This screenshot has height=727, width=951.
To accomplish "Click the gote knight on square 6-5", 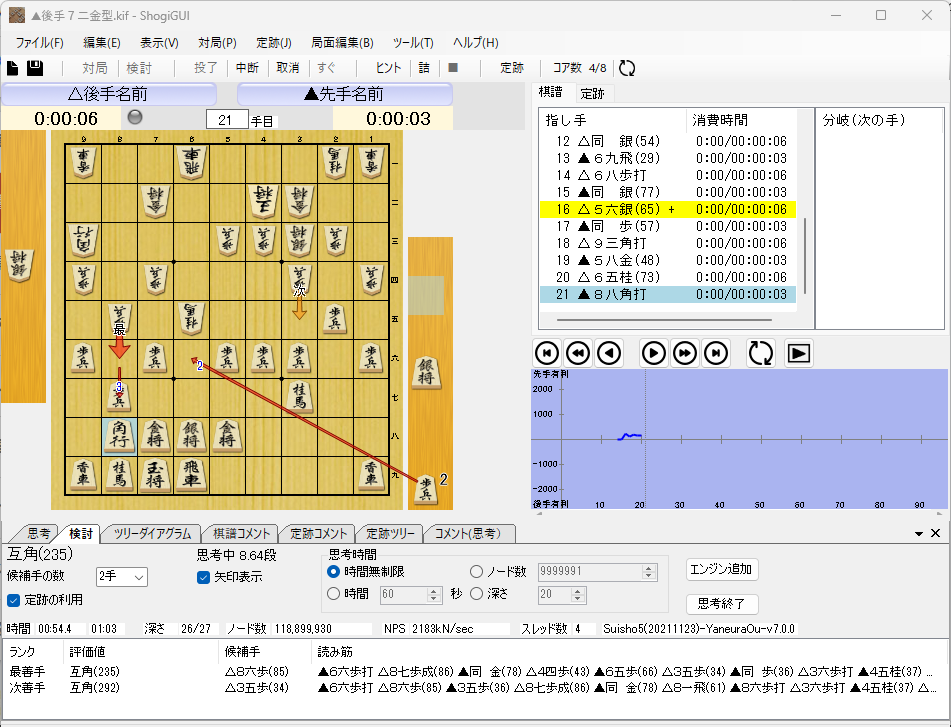I will [192, 318].
